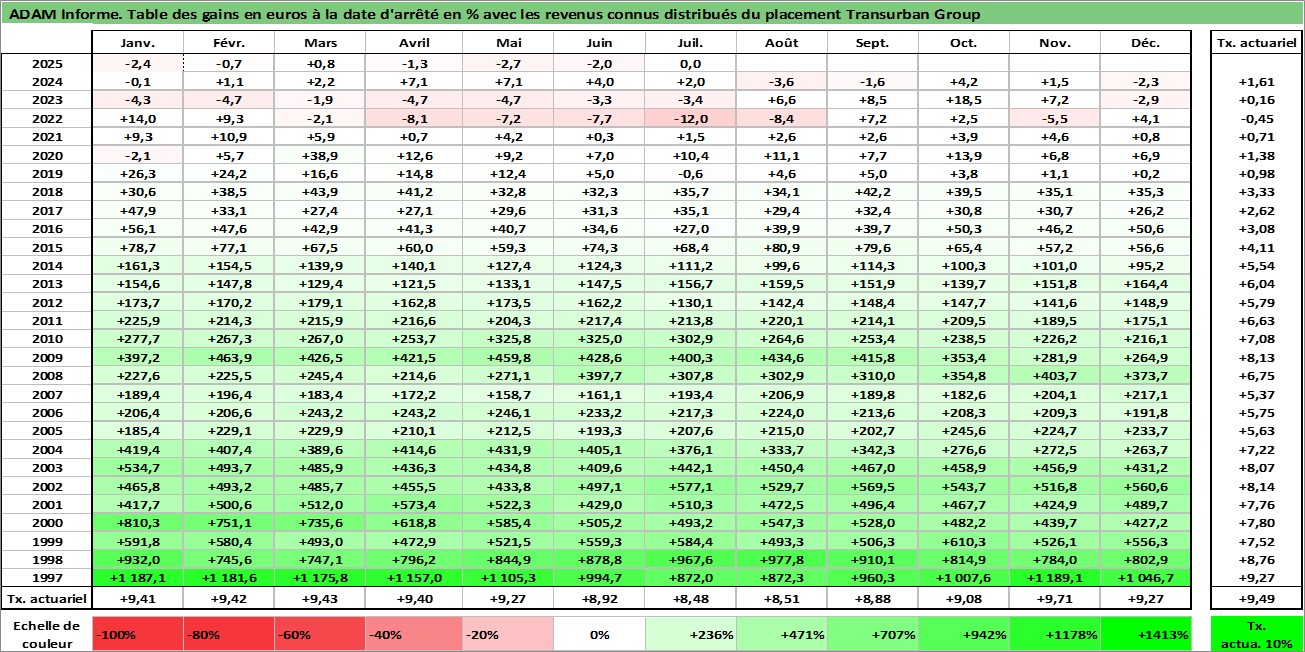The height and width of the screenshot is (652, 1305).
Task: Click the +1178% green swatch
Action: tap(1054, 633)
